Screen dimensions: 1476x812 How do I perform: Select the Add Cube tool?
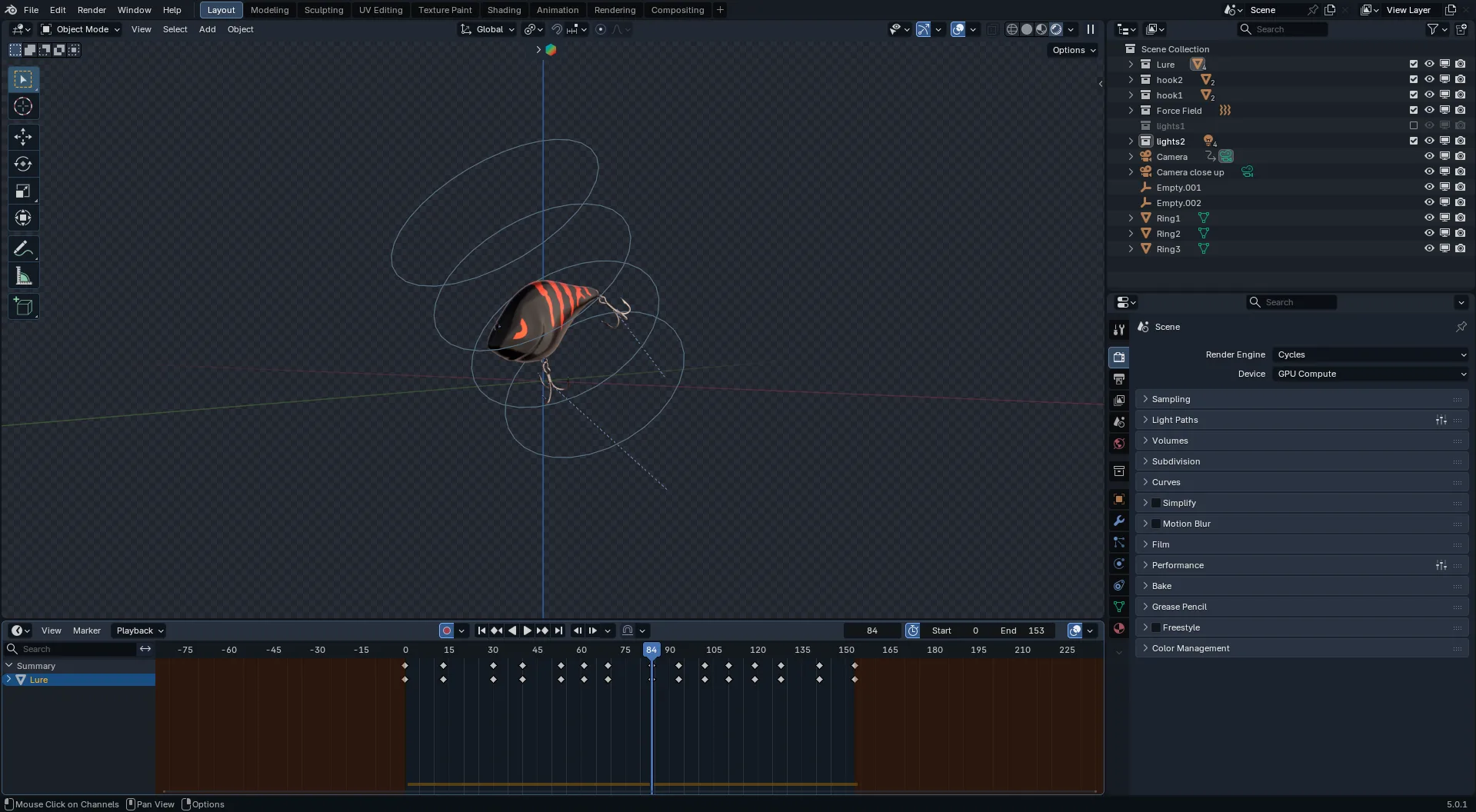coord(23,307)
